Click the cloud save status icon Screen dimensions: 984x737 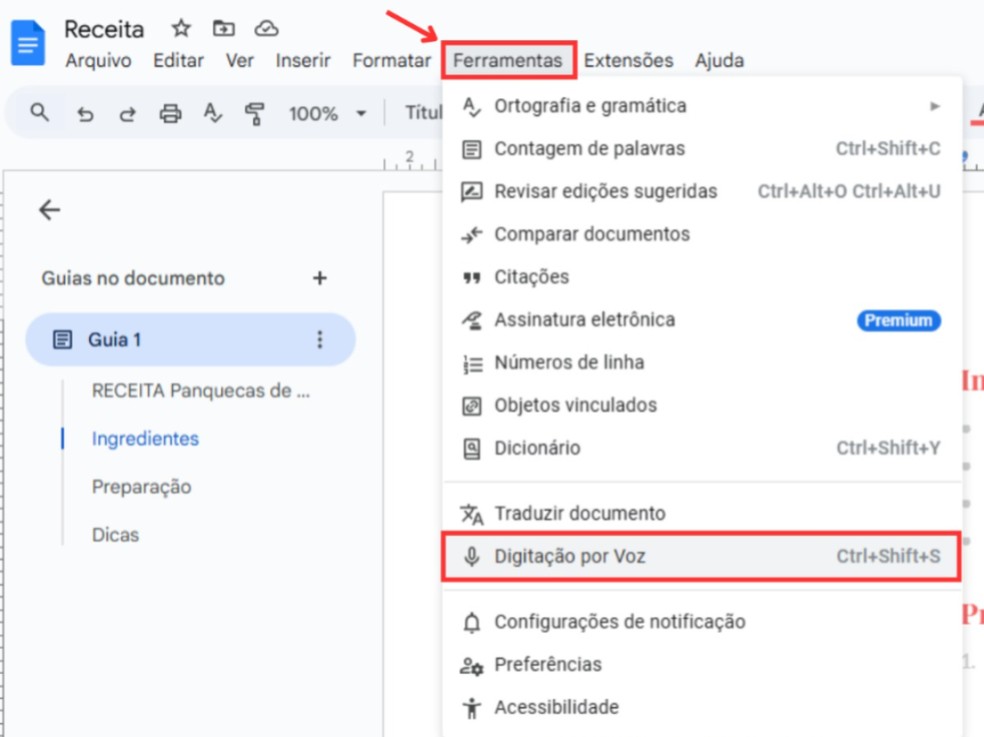[x=265, y=29]
